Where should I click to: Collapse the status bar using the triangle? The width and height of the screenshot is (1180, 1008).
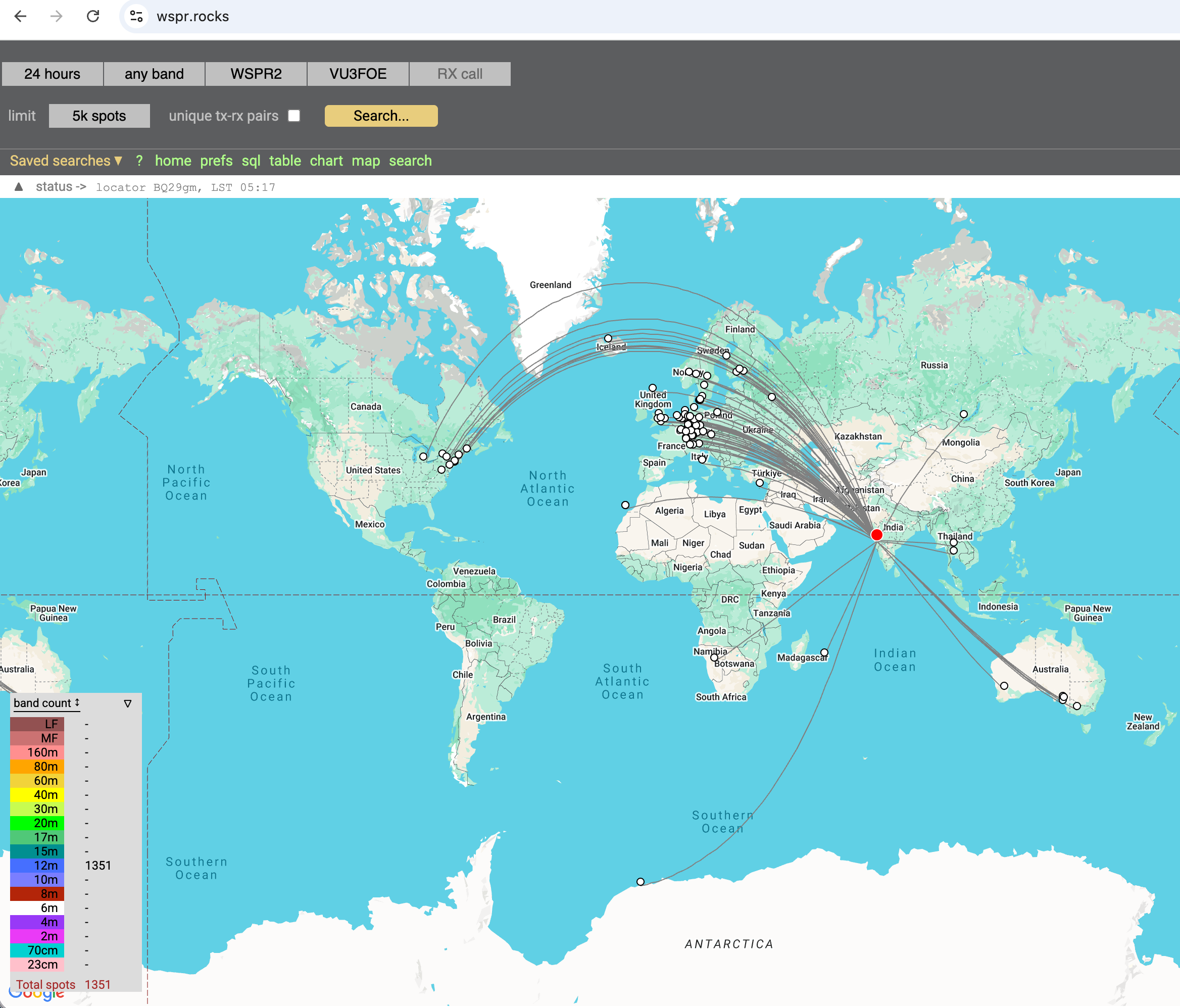tap(19, 187)
